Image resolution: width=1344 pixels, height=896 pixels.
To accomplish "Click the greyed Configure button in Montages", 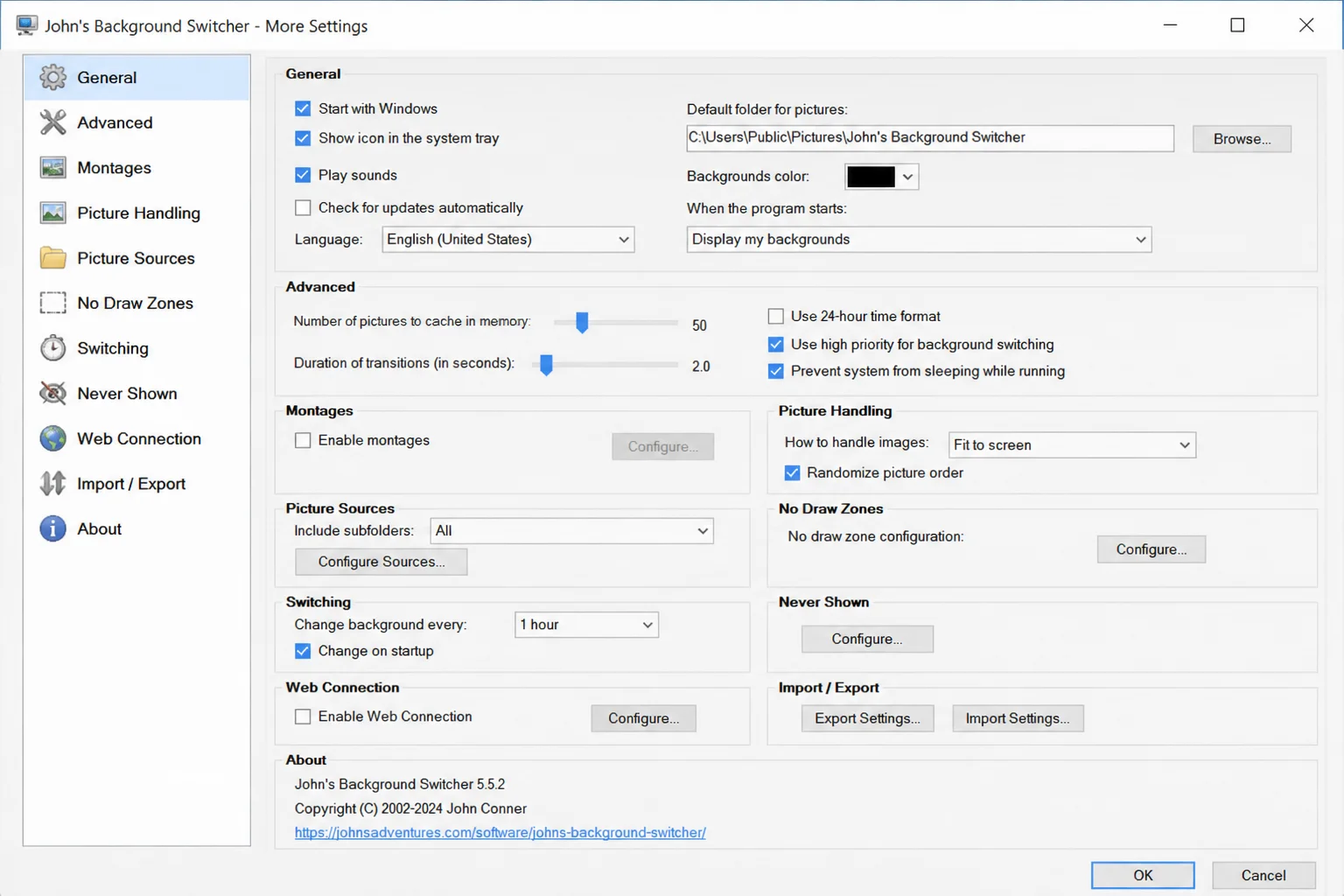I will tap(662, 446).
